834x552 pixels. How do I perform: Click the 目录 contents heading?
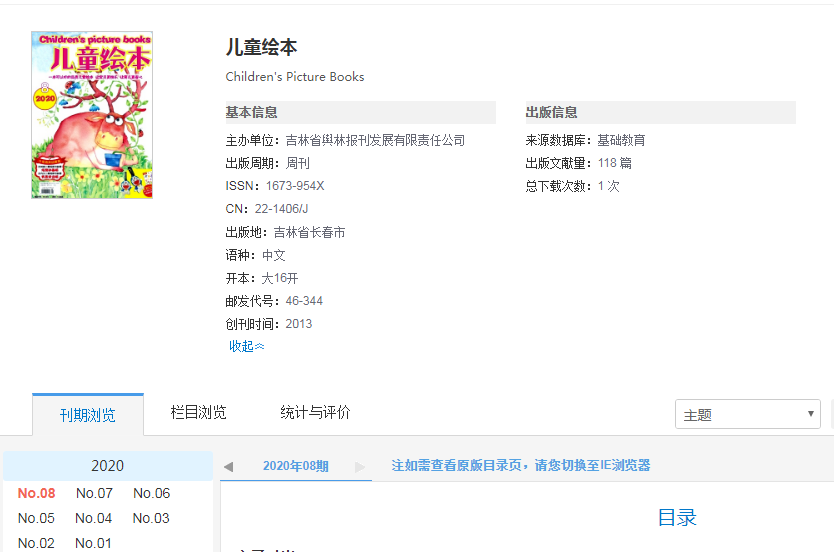[x=677, y=517]
